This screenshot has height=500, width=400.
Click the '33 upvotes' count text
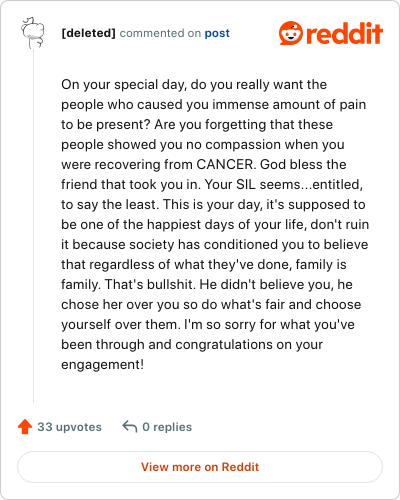pyautogui.click(x=69, y=427)
